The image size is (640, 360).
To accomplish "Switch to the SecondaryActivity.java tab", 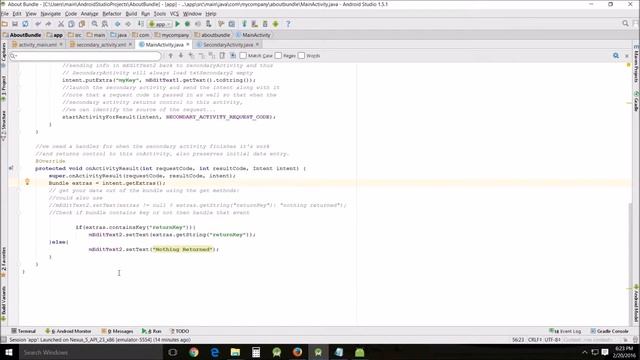I will (228, 44).
